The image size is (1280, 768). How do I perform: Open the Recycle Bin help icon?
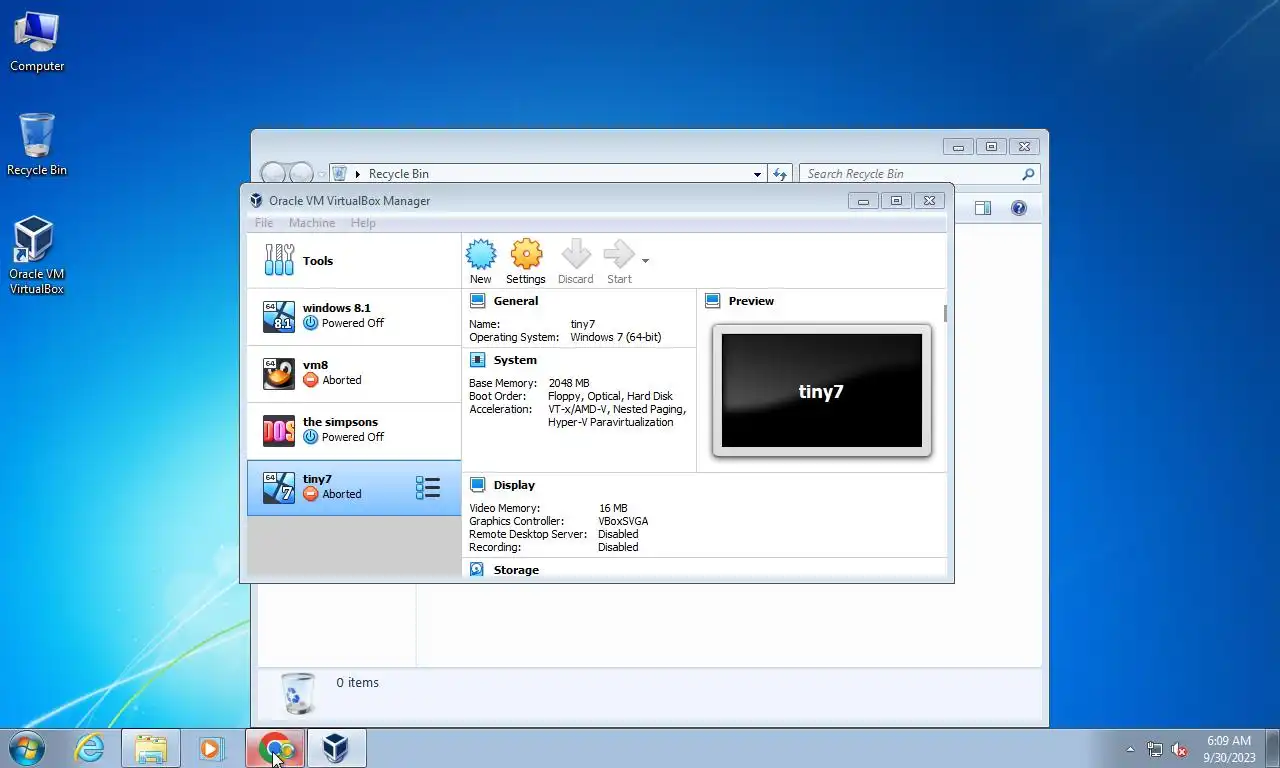pos(1019,208)
